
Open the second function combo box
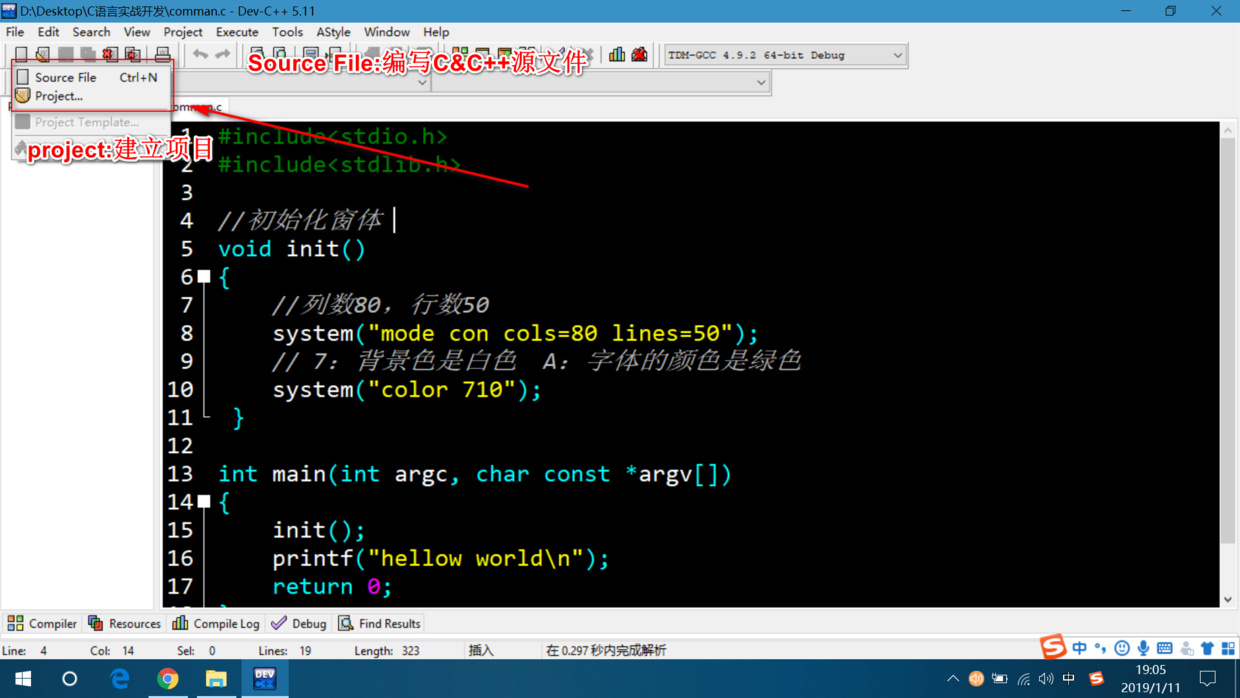coord(600,82)
